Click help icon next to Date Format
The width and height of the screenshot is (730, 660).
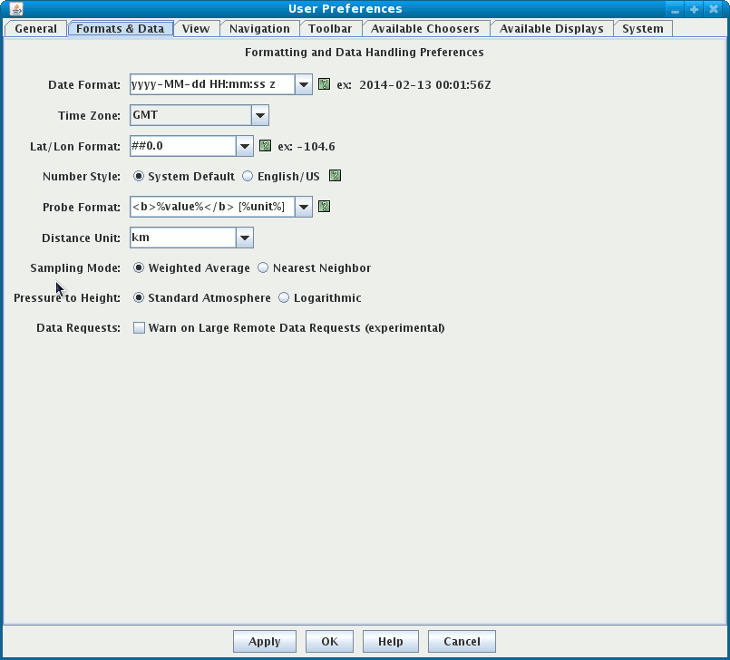[324, 85]
